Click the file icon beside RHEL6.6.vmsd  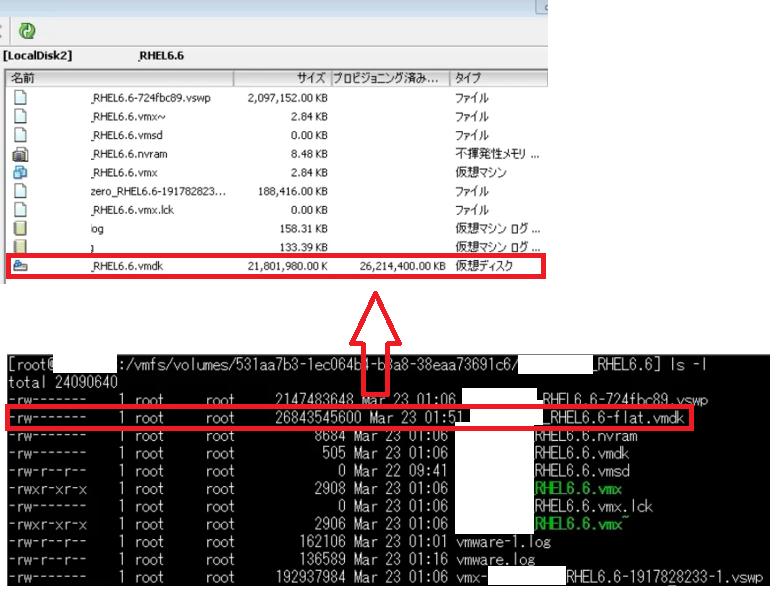click(x=20, y=135)
